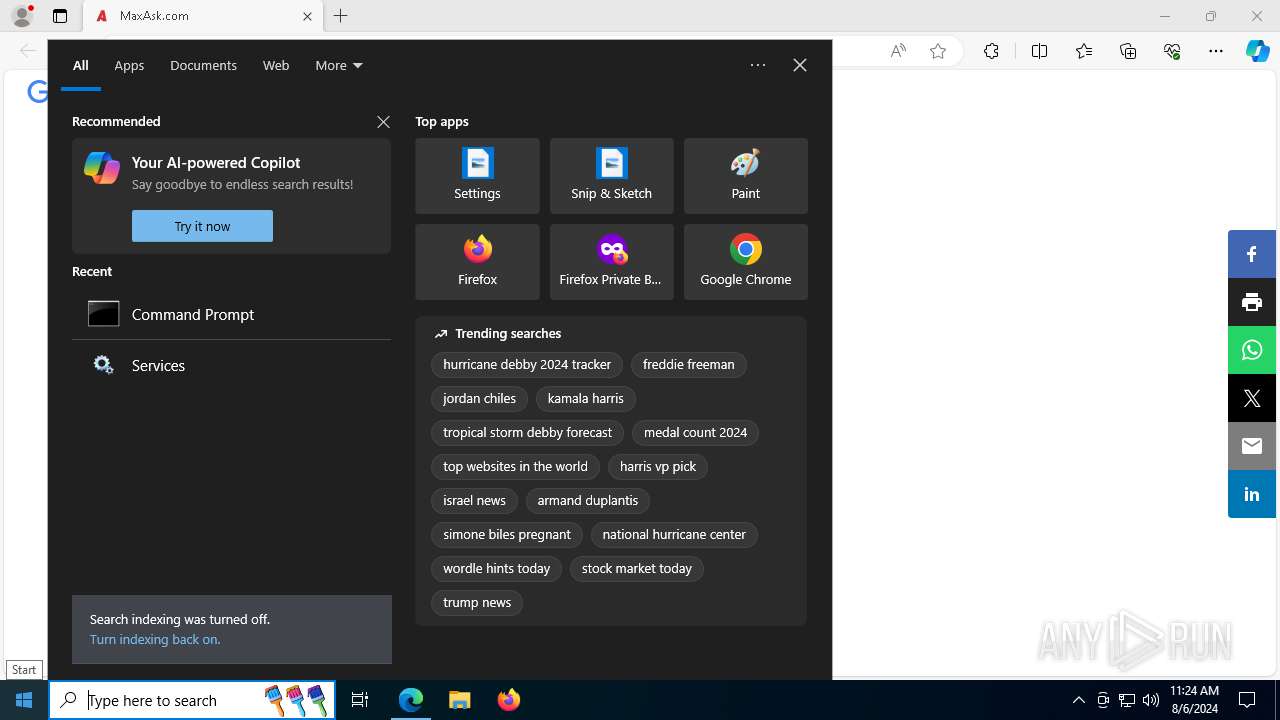
Task: Open Edge Settings and more menu
Action: click(x=1216, y=51)
